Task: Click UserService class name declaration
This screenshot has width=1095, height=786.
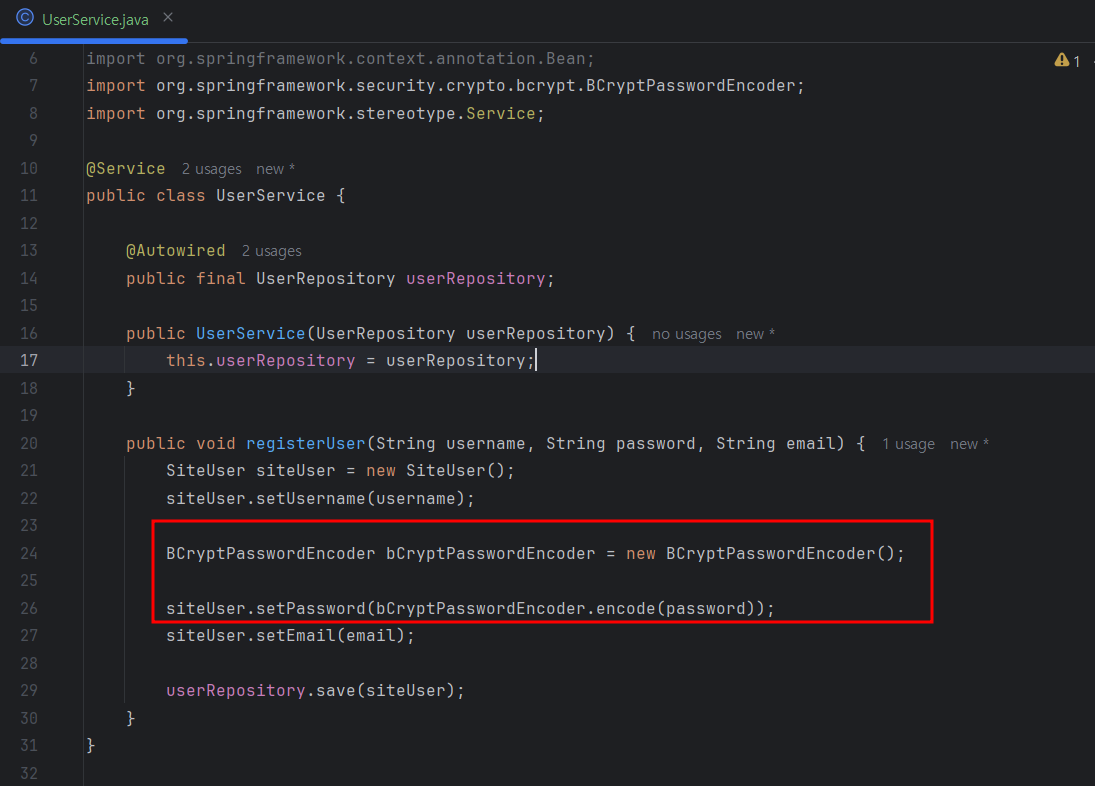Action: pos(270,195)
